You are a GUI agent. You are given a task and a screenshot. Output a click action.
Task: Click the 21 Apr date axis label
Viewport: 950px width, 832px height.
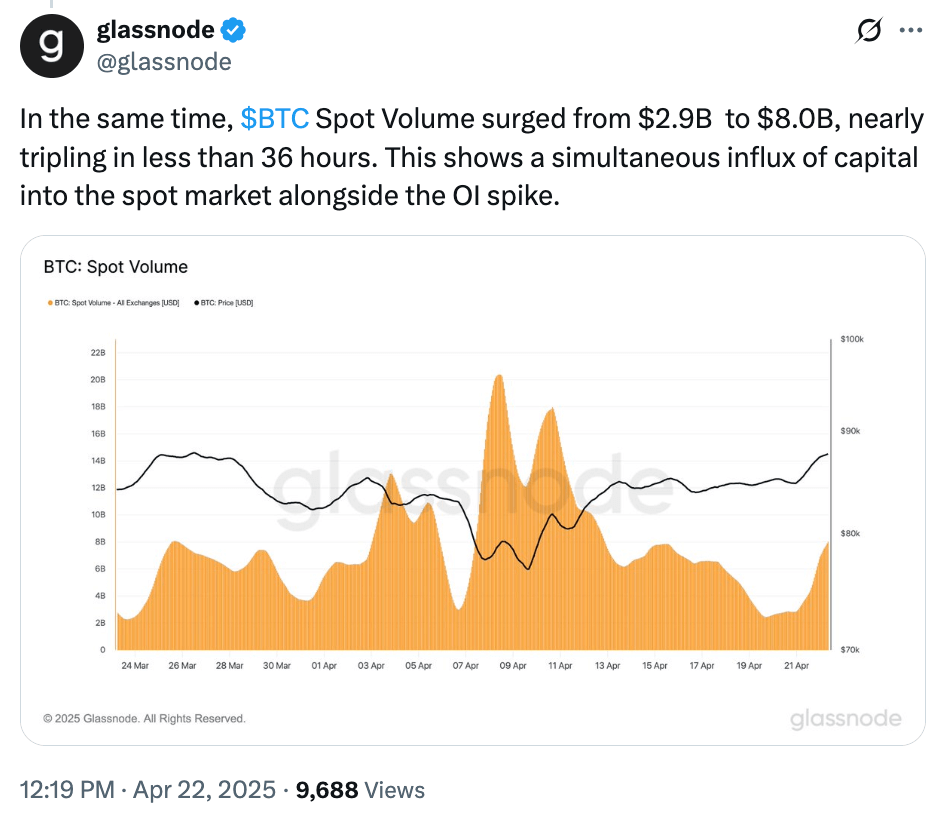click(796, 666)
